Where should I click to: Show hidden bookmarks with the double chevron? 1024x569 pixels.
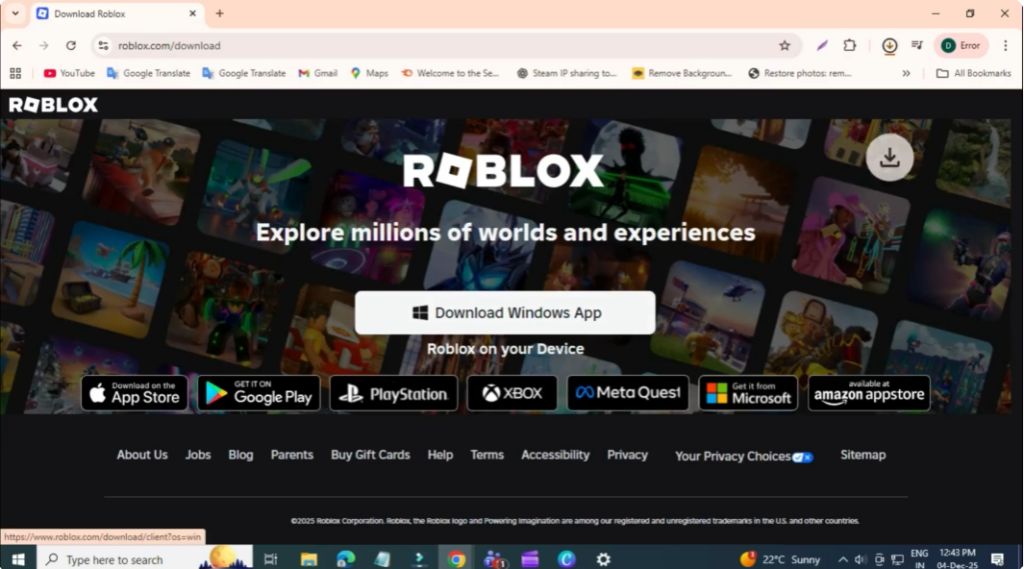coord(906,73)
